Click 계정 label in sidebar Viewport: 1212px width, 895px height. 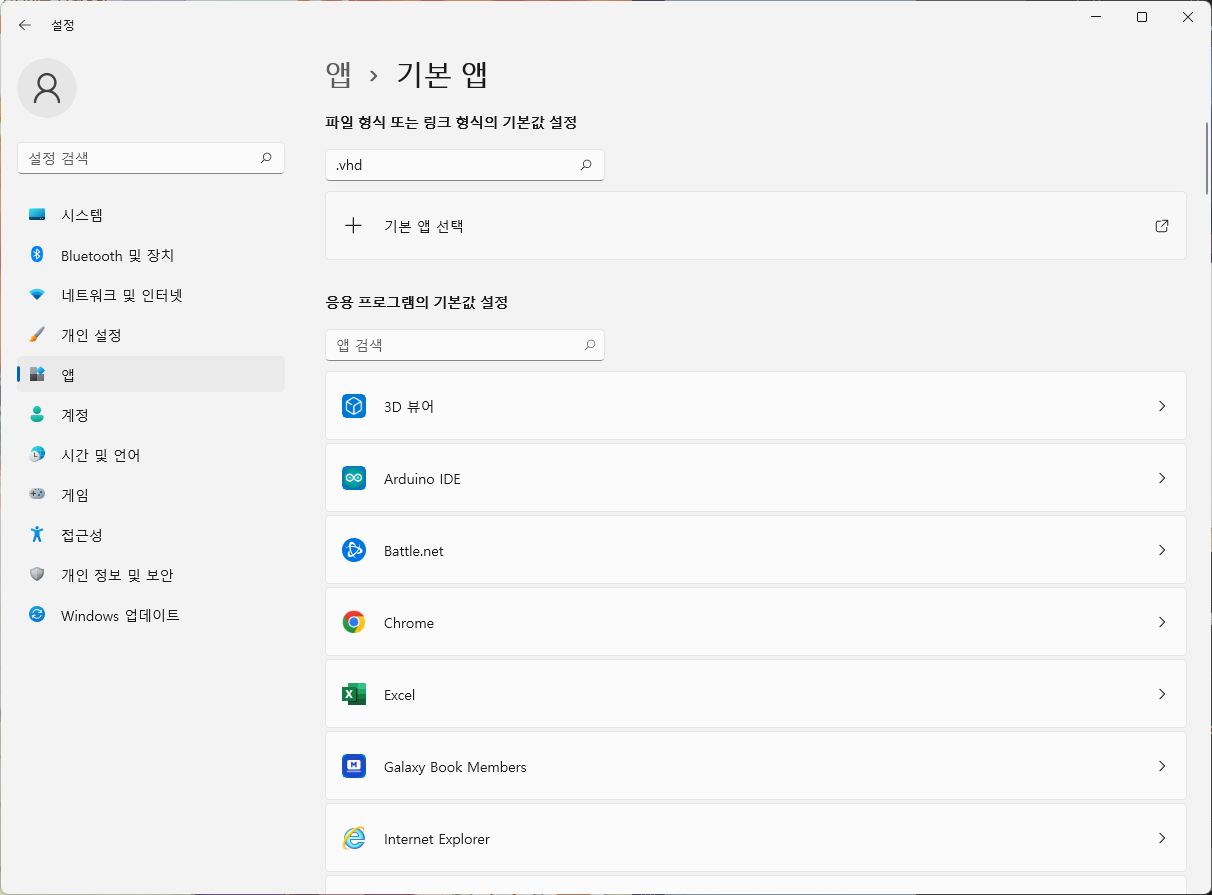pyautogui.click(x=75, y=415)
